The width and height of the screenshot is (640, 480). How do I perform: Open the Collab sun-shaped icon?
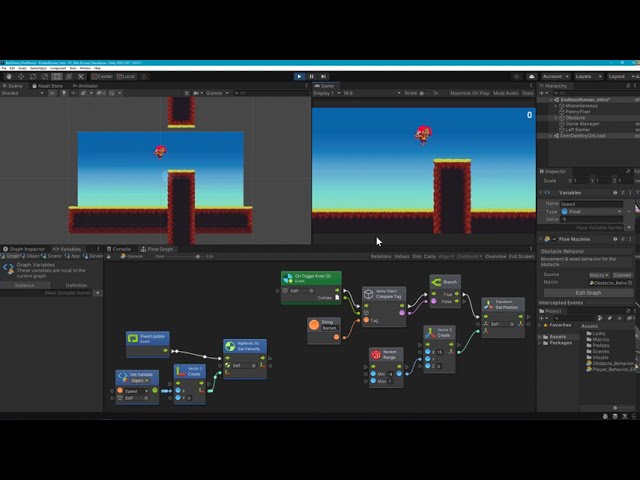(x=516, y=76)
